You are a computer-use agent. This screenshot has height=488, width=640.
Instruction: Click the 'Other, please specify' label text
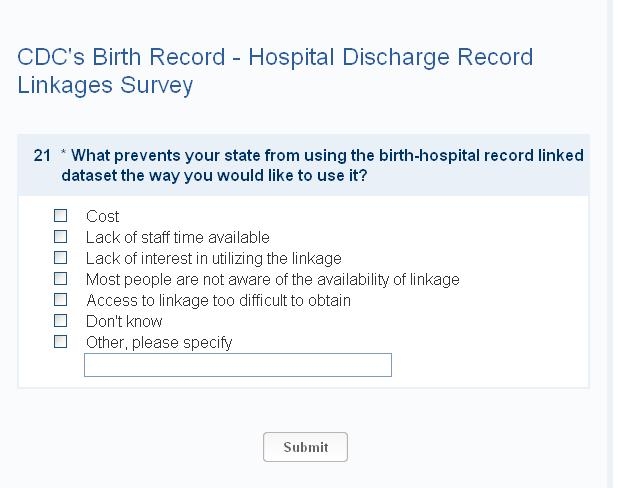point(159,342)
